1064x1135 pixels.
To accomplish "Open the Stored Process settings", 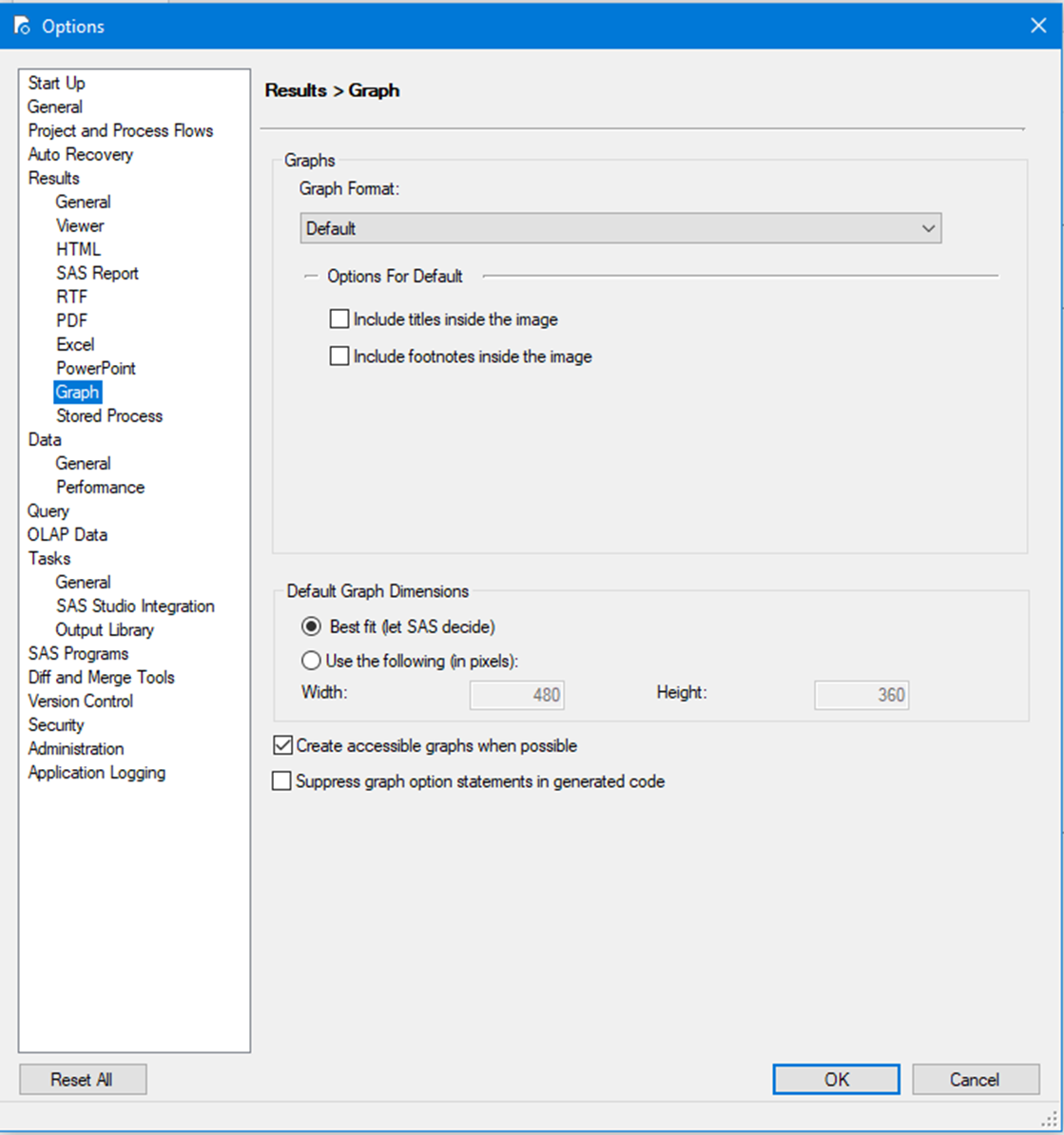I will coord(111,415).
